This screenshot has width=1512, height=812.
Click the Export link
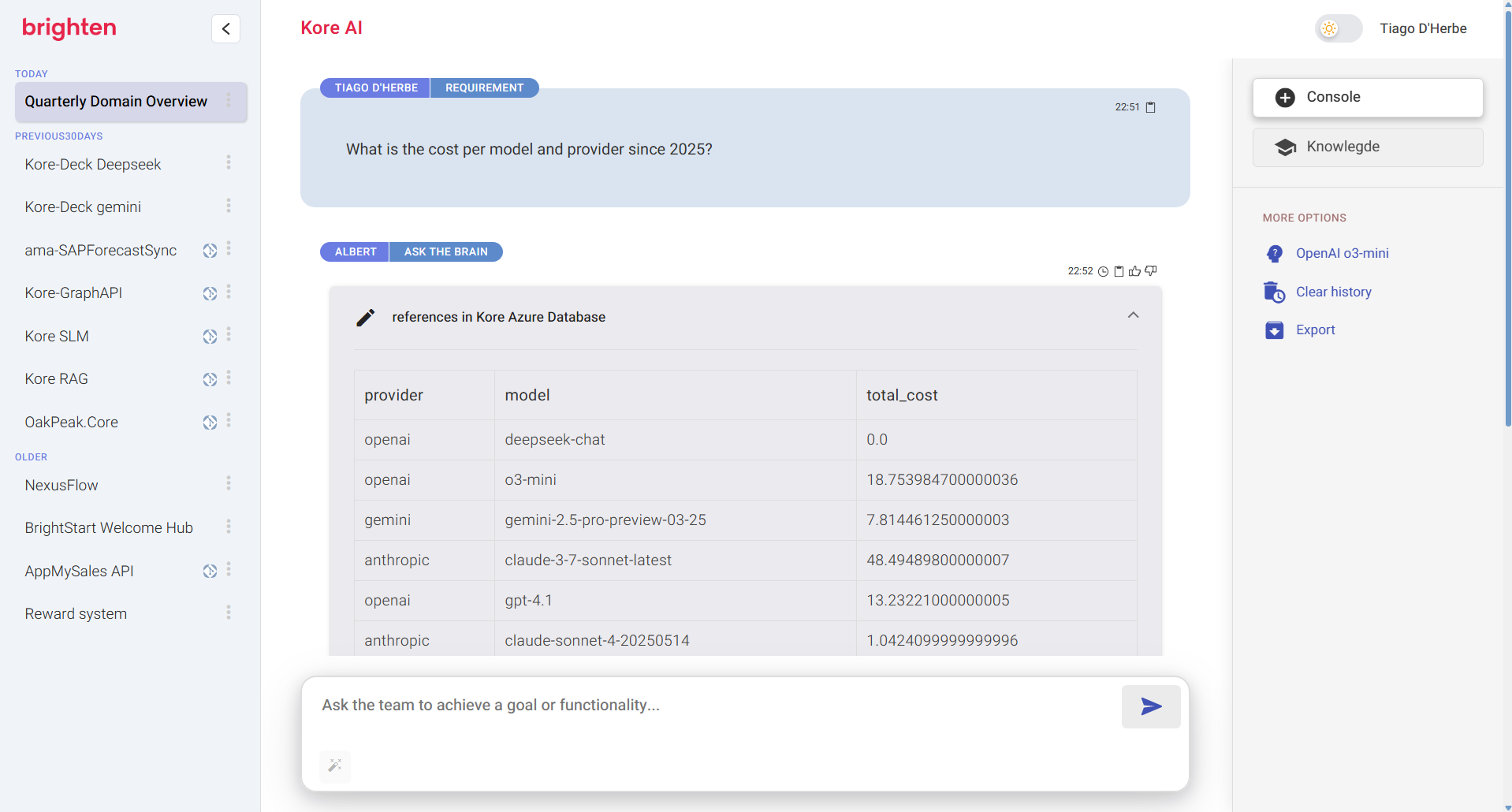[1315, 330]
